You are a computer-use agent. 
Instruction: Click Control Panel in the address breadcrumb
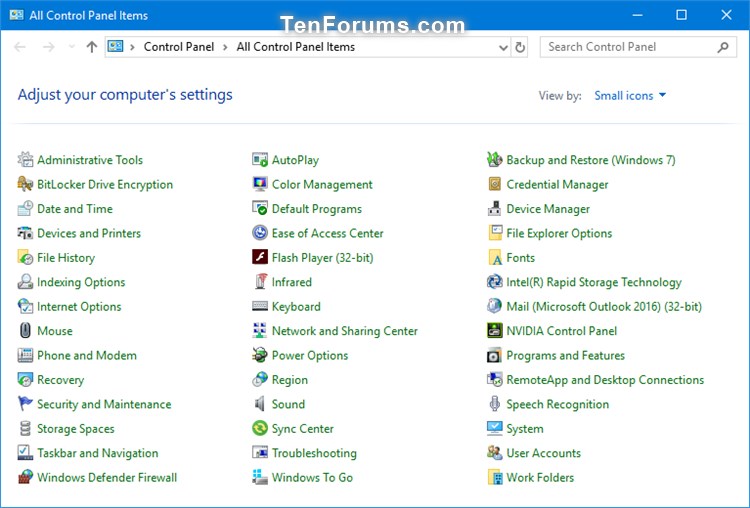(x=177, y=47)
